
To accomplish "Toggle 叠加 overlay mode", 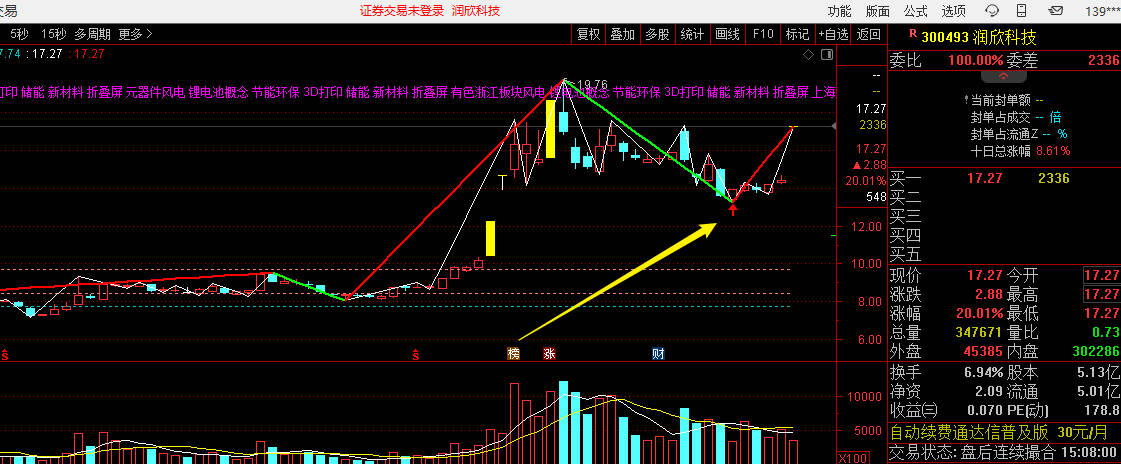I will pyautogui.click(x=622, y=33).
